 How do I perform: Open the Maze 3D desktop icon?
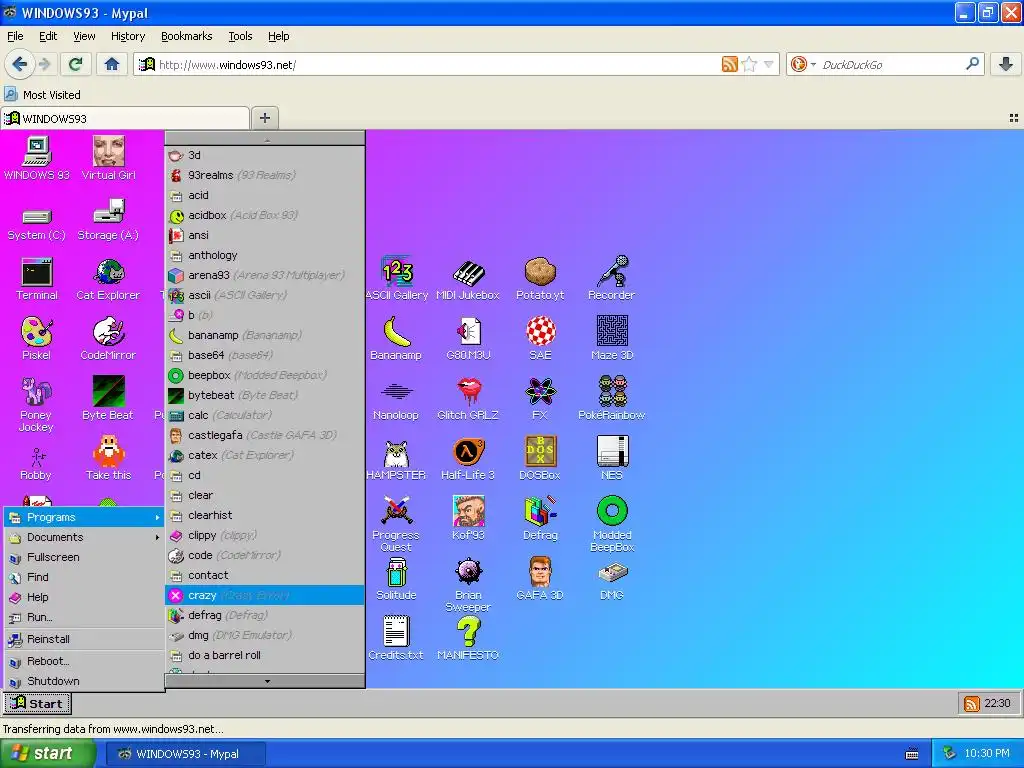tap(612, 339)
